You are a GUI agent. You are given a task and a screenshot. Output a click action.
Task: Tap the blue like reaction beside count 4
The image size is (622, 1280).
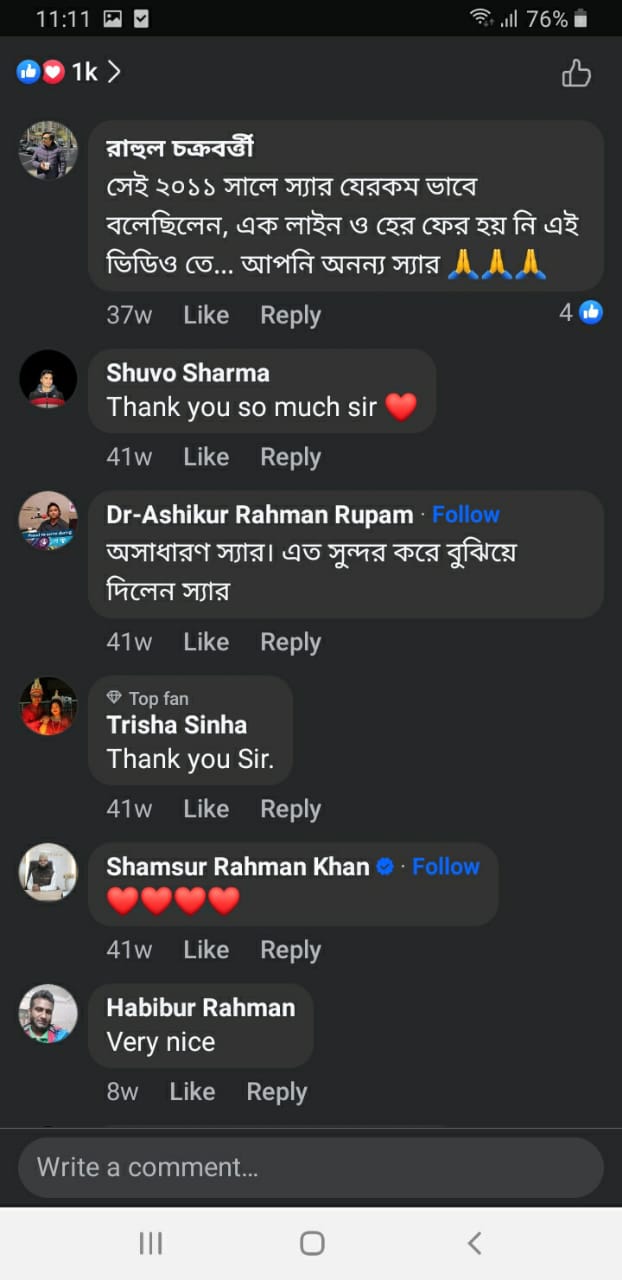click(591, 312)
